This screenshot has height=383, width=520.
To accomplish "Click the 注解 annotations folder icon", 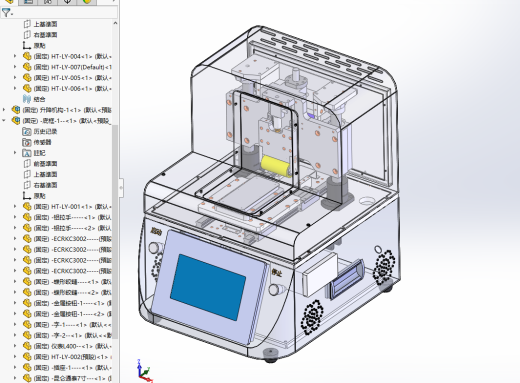I will click(x=27, y=153).
